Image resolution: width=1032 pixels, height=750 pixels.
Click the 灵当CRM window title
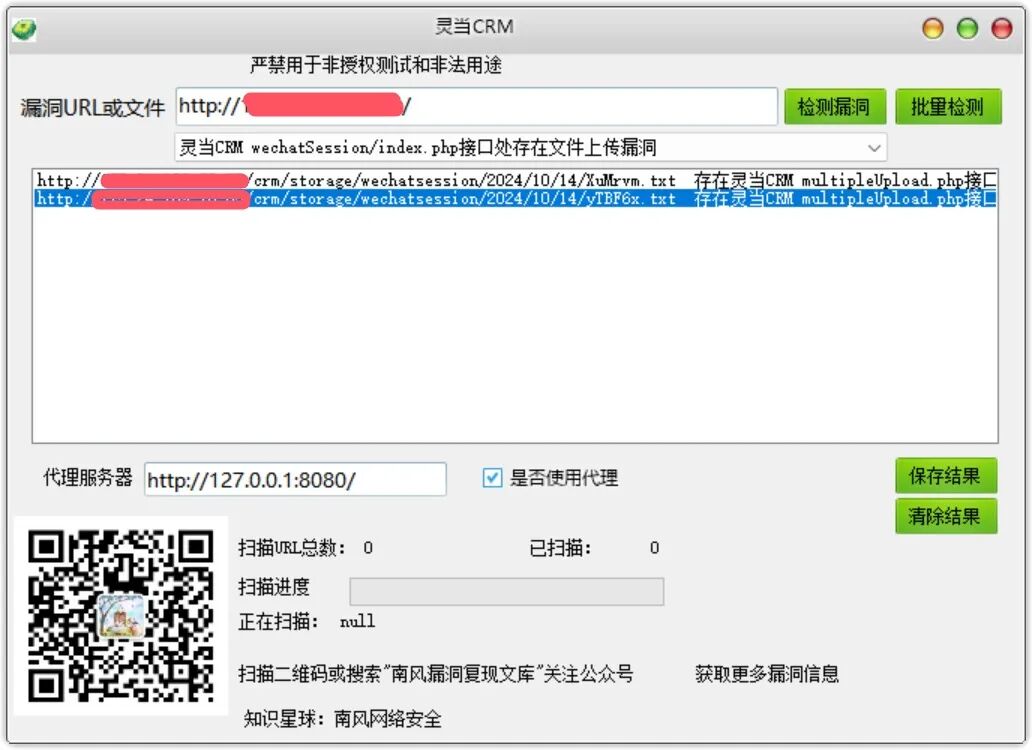pos(475,26)
